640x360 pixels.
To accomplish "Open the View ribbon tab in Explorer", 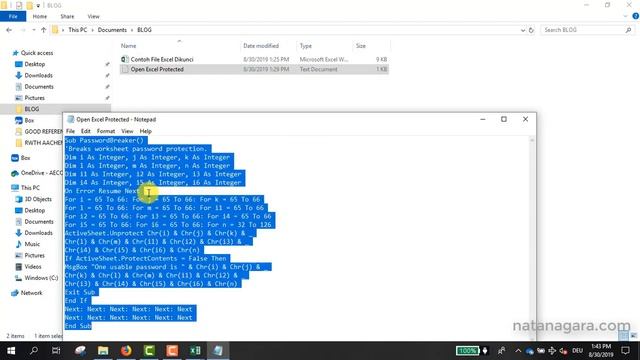I will click(93, 16).
